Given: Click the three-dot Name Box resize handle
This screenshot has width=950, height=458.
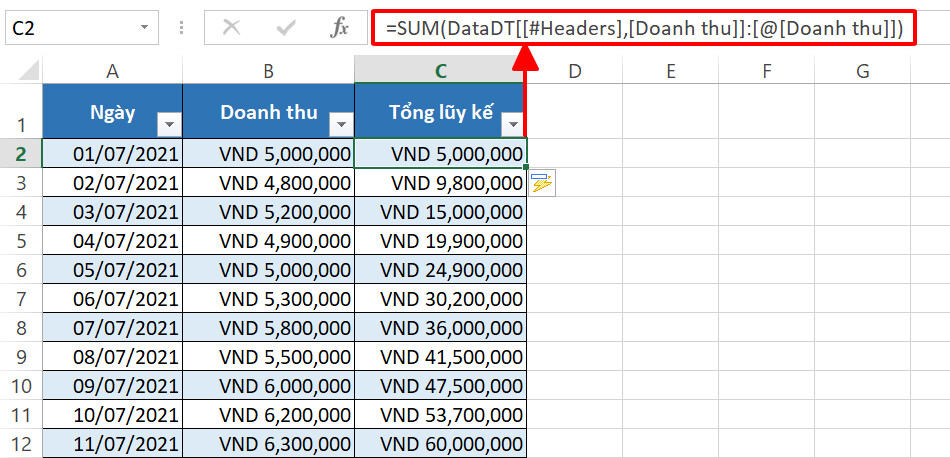Looking at the screenshot, I should pyautogui.click(x=182, y=27).
